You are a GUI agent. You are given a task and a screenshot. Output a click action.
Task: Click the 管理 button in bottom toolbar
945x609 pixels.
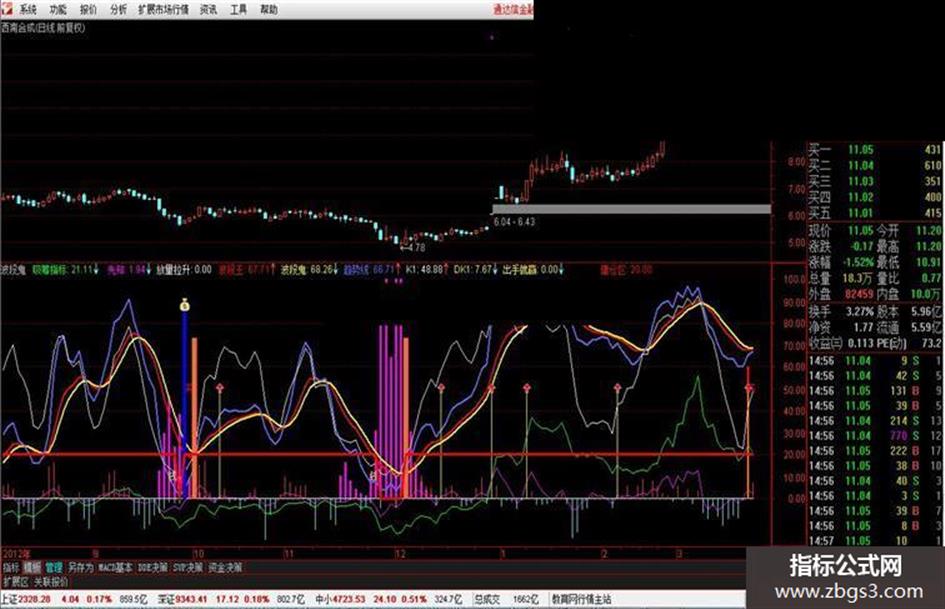click(54, 567)
